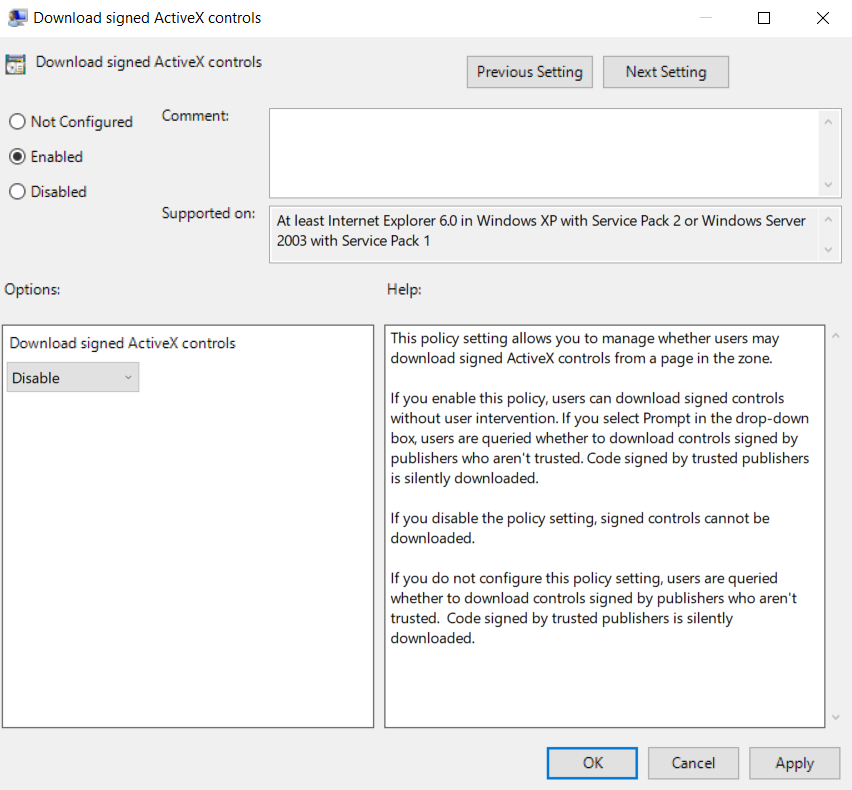
Task: Expand the Supported on text area downward arrow
Action: [829, 249]
